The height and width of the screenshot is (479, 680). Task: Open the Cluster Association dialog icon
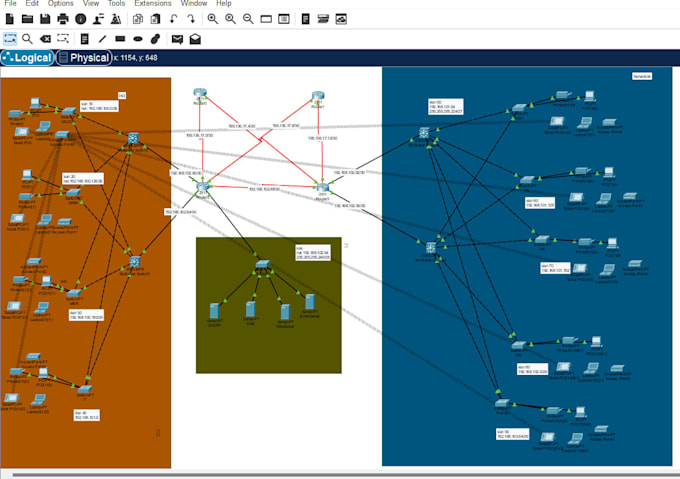coord(341,19)
